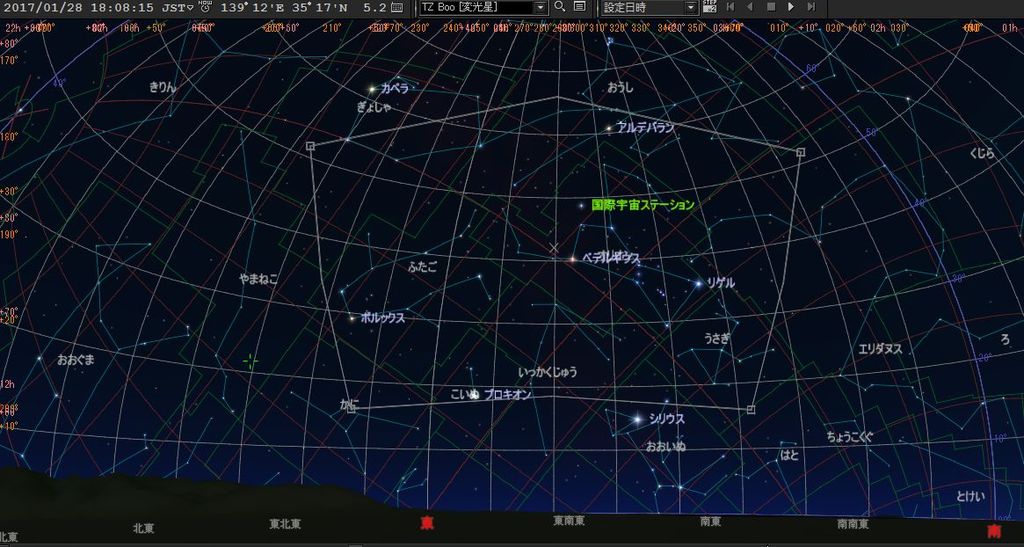Click the star Procyon (プロキオン)
This screenshot has height=547, width=1024.
pyautogui.click(x=475, y=394)
